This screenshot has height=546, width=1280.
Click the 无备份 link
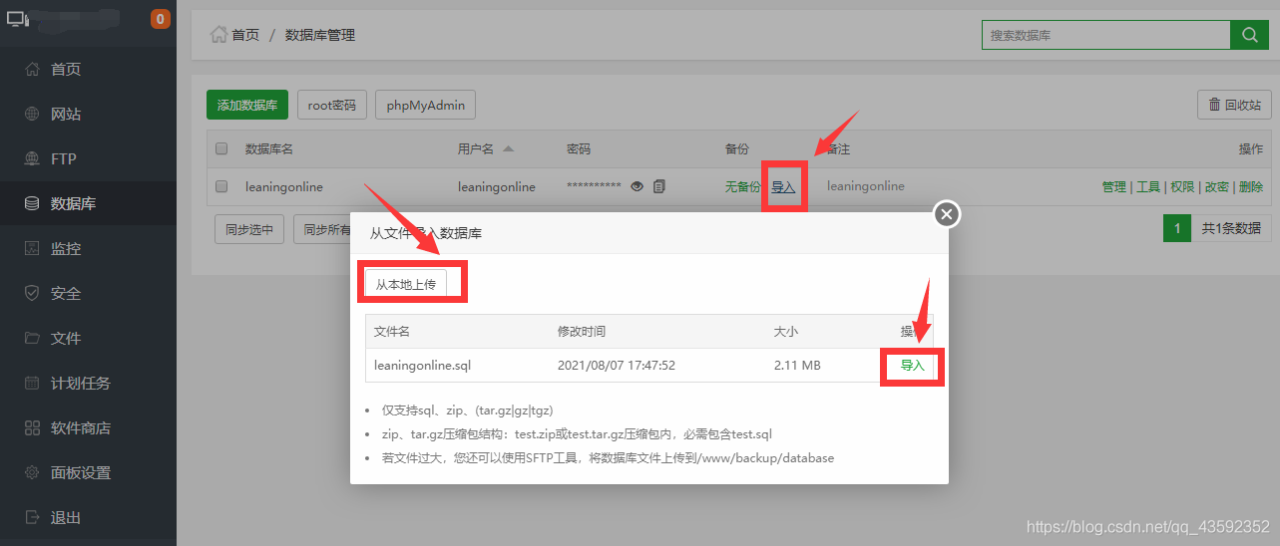point(742,186)
